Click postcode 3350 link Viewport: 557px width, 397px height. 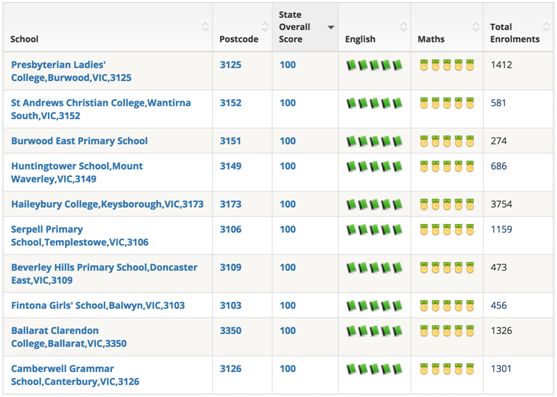231,331
